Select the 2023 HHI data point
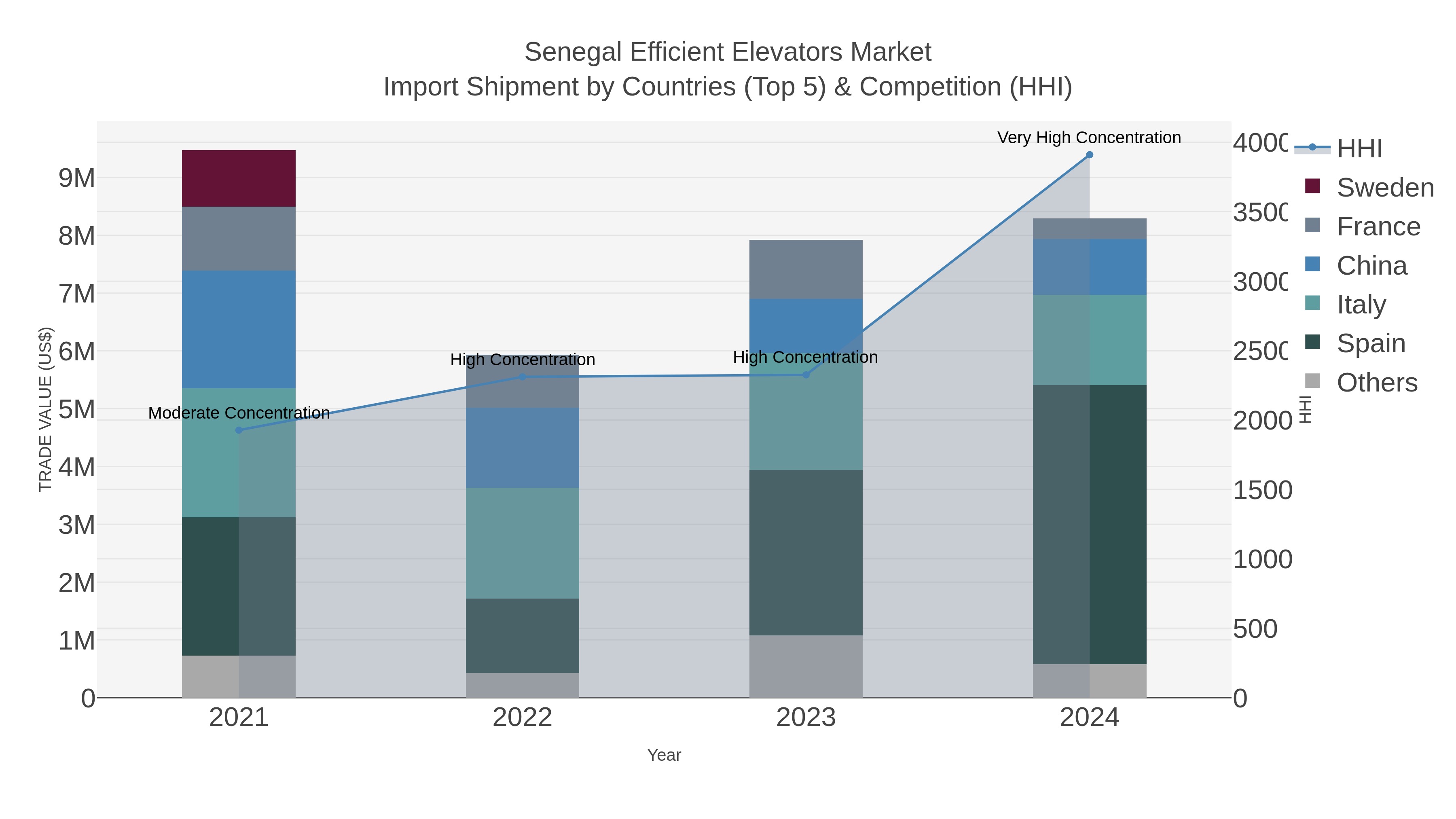Image resolution: width=1456 pixels, height=819 pixels. 806,375
